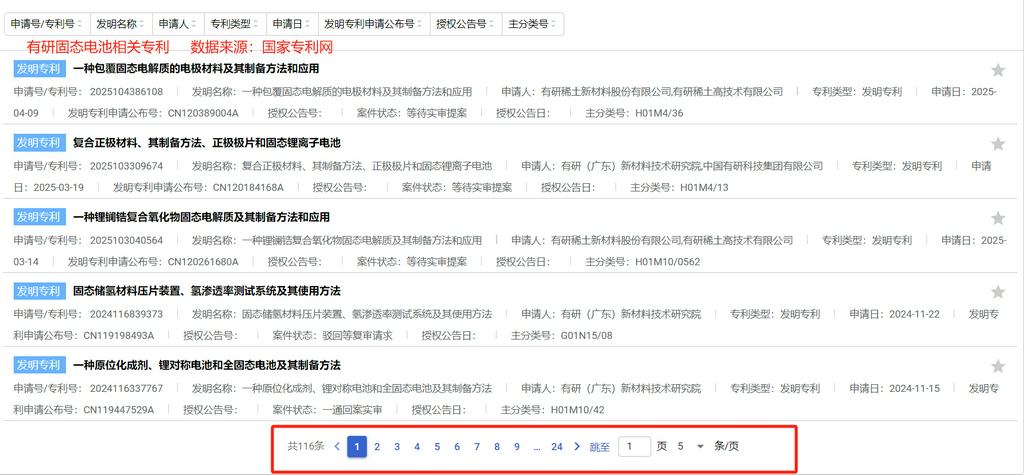The height and width of the screenshot is (475, 1024).
Task: Click application number 2025103040564
Action: tap(127, 240)
